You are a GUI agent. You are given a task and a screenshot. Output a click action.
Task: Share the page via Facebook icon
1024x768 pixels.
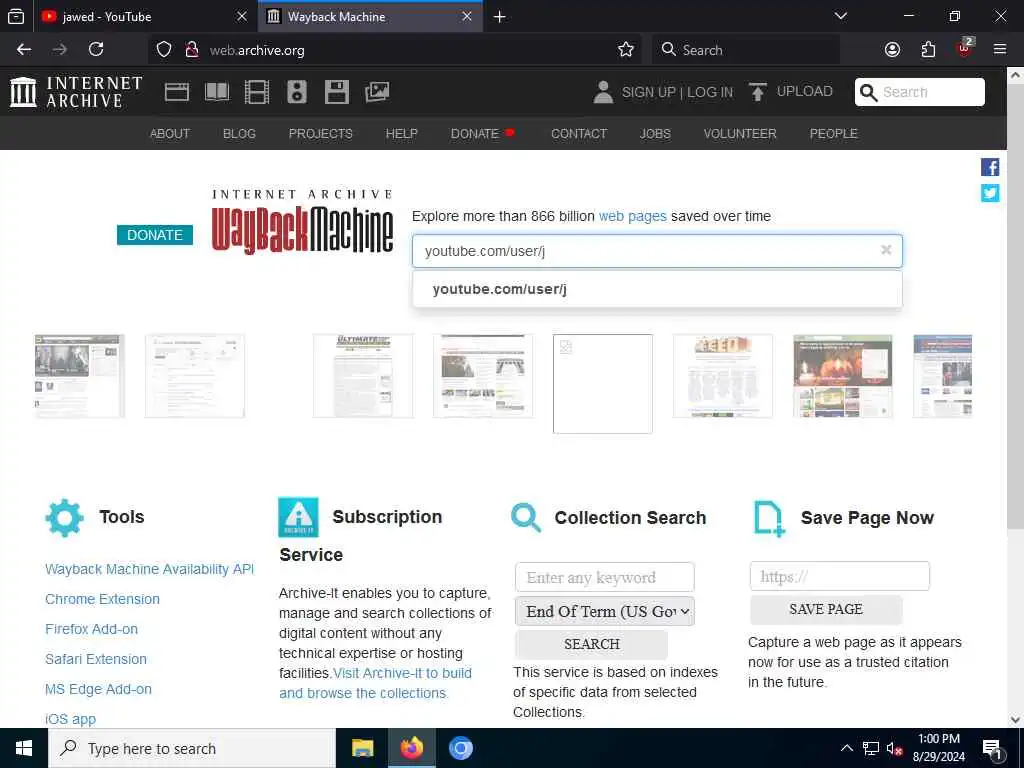pos(990,167)
